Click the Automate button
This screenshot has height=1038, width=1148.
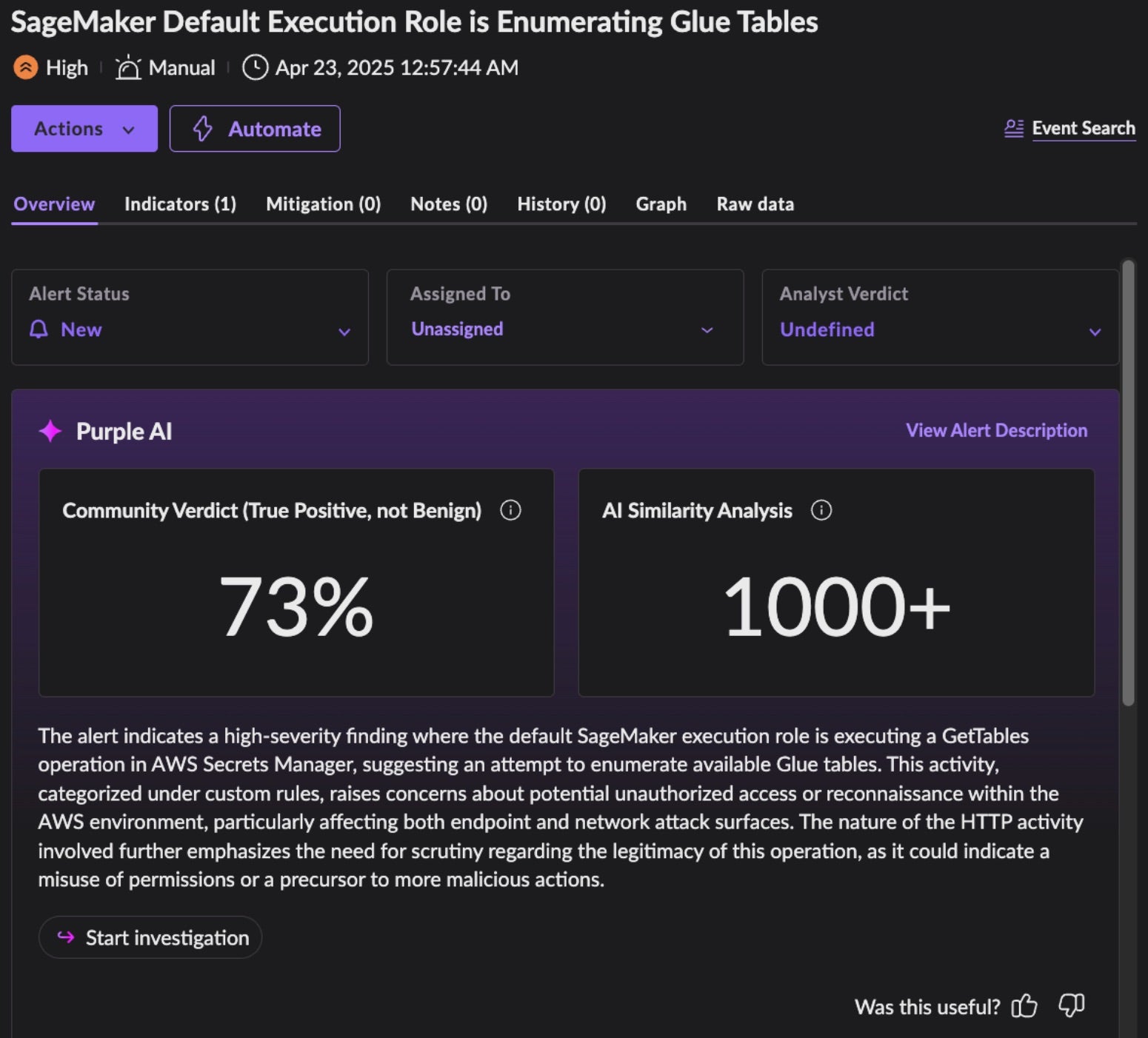[x=255, y=129]
